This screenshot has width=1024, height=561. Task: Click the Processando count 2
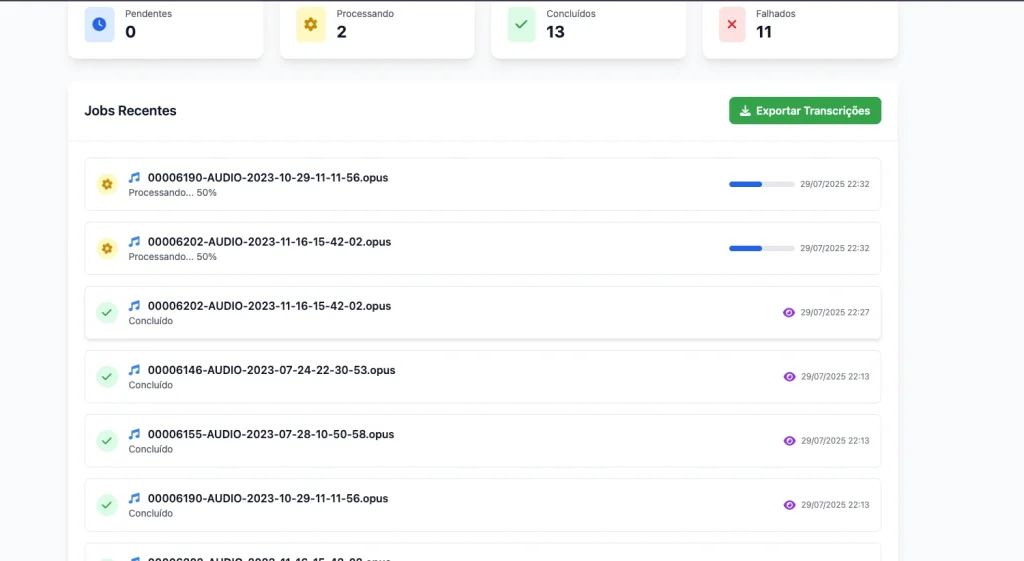point(342,32)
